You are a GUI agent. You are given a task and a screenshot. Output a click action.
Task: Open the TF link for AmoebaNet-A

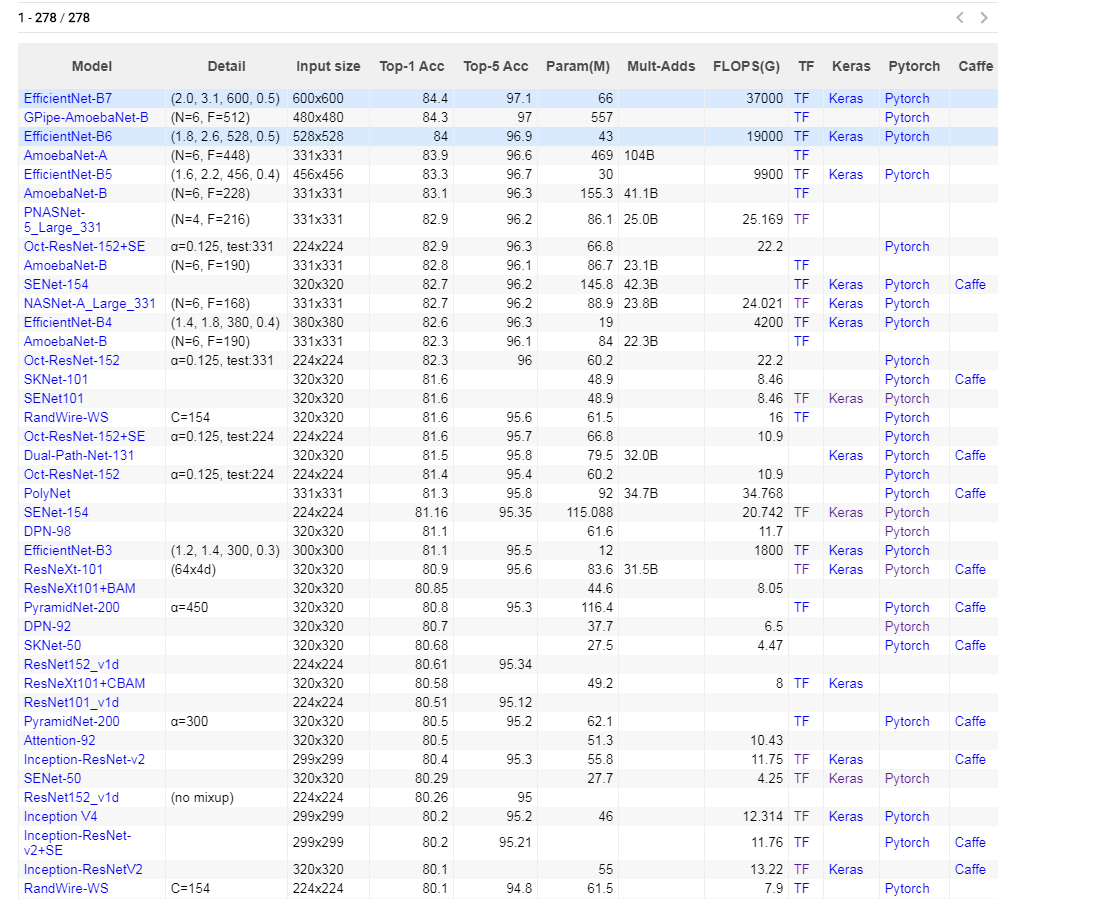805,155
